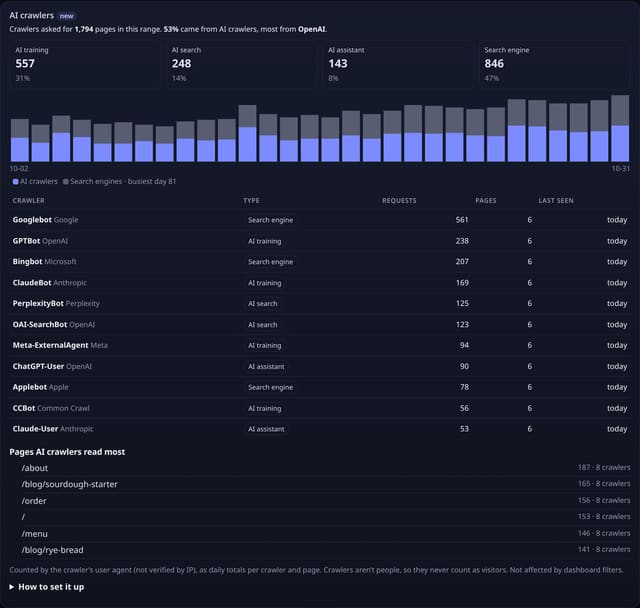Click the 561 requests value for Googlebot

(x=462, y=220)
